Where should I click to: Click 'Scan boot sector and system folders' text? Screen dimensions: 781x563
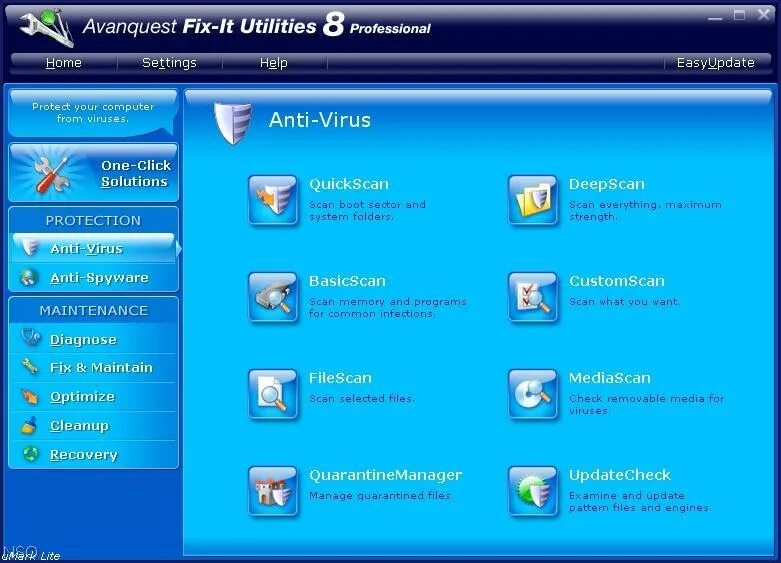367,210
